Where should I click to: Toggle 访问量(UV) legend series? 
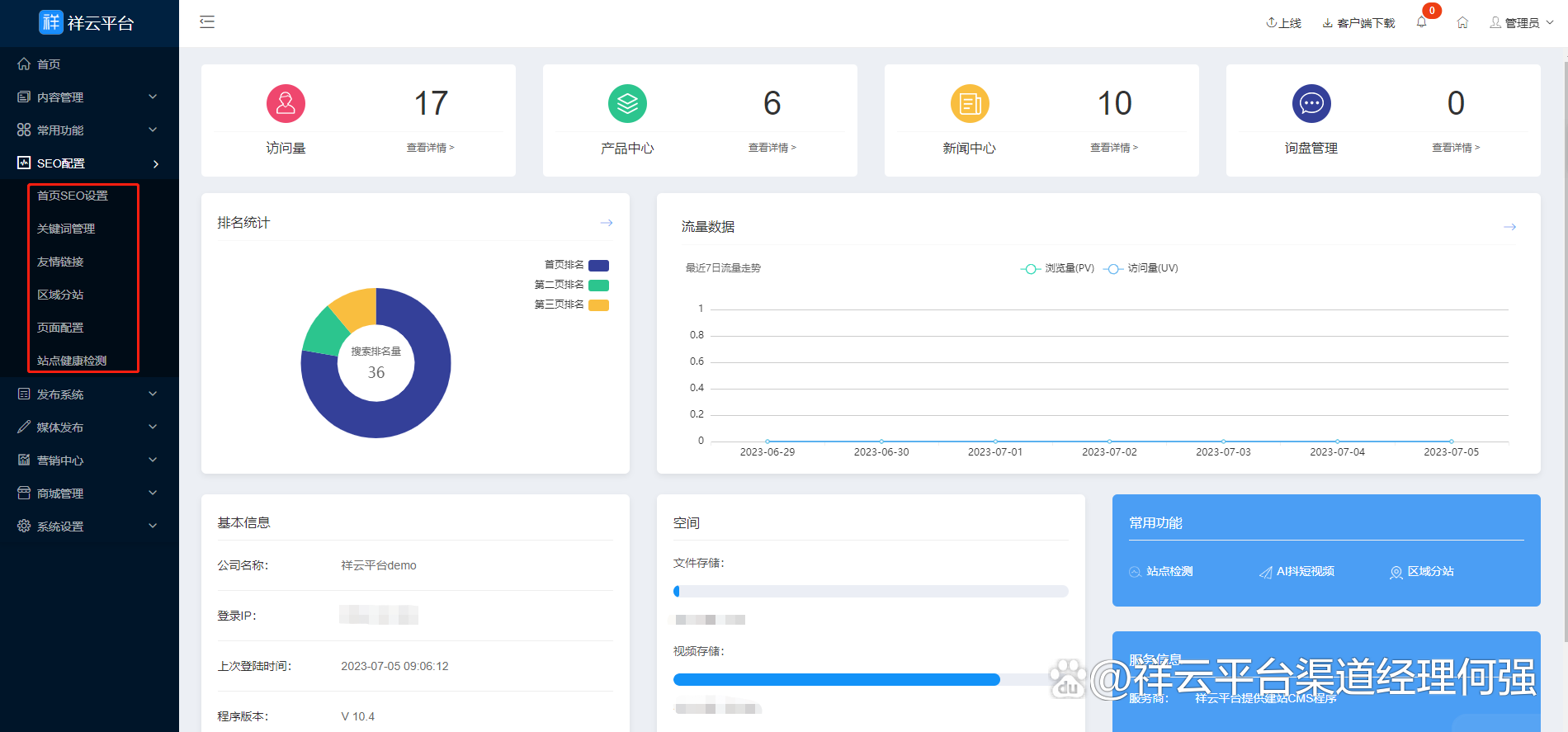[x=1141, y=268]
